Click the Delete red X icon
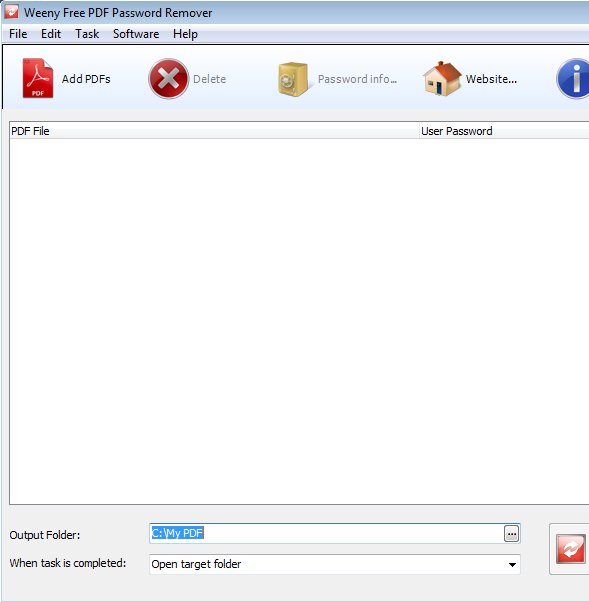This screenshot has width=589, height=602. coord(169,79)
